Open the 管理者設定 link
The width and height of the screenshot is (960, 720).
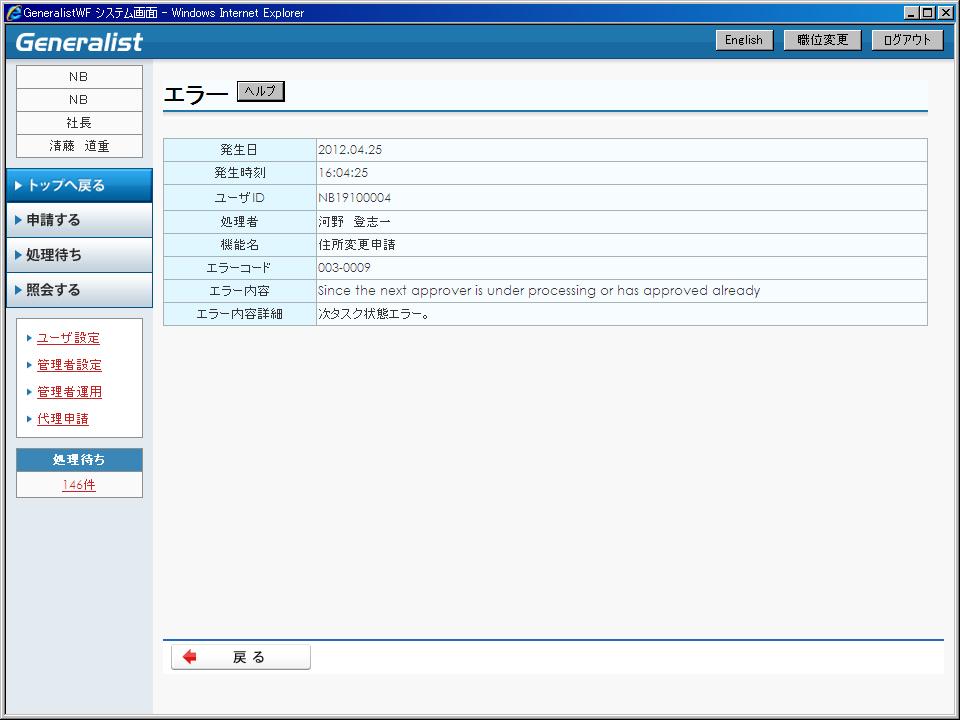click(69, 365)
